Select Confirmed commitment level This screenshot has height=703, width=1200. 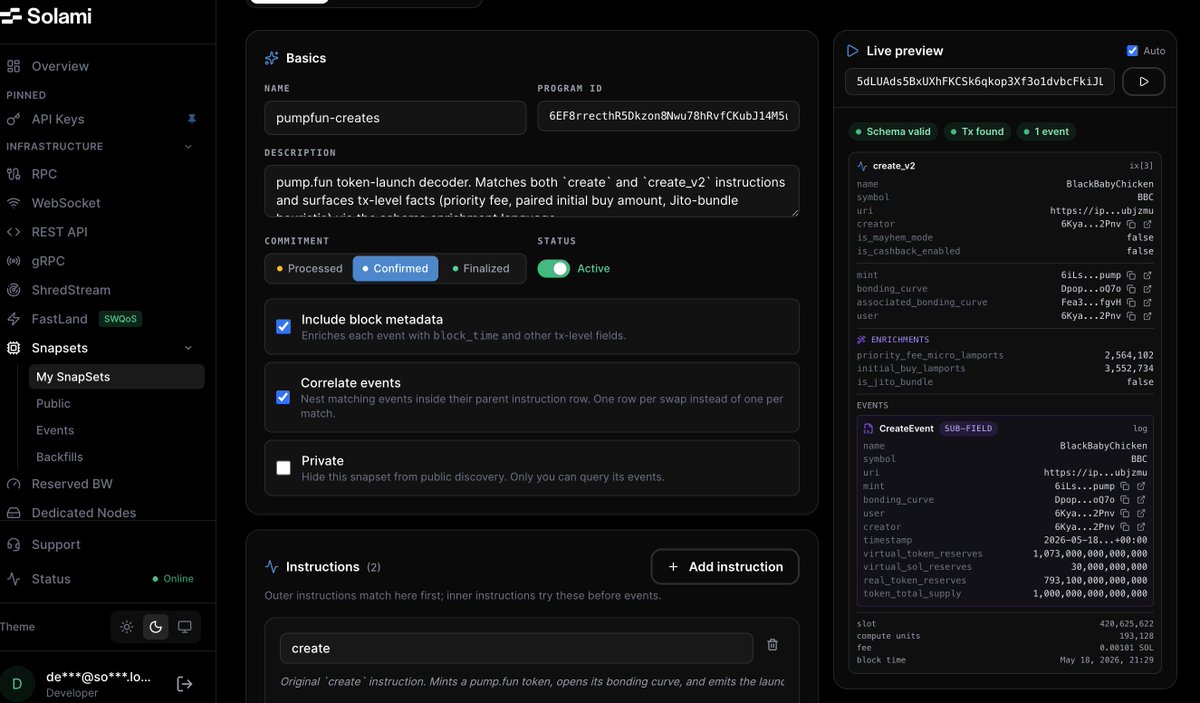(395, 268)
